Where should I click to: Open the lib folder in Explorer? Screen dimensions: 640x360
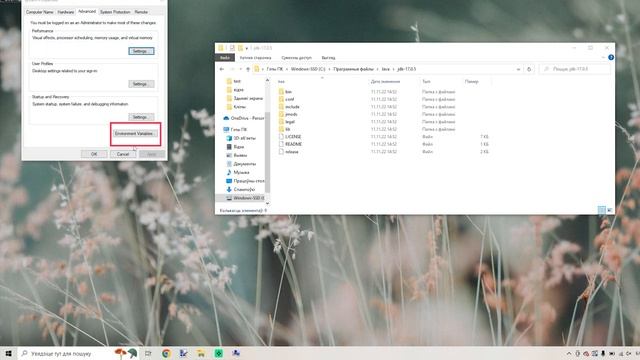pyautogui.click(x=287, y=129)
